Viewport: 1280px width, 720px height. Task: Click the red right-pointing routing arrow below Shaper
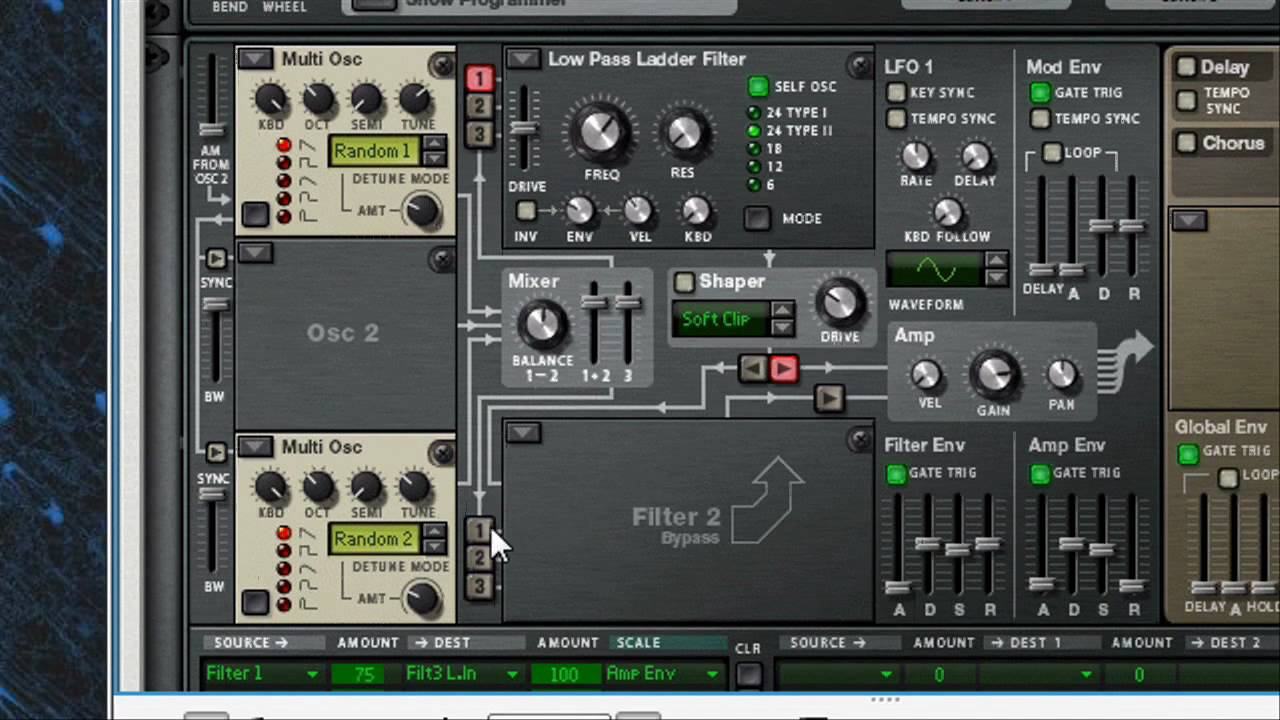783,369
